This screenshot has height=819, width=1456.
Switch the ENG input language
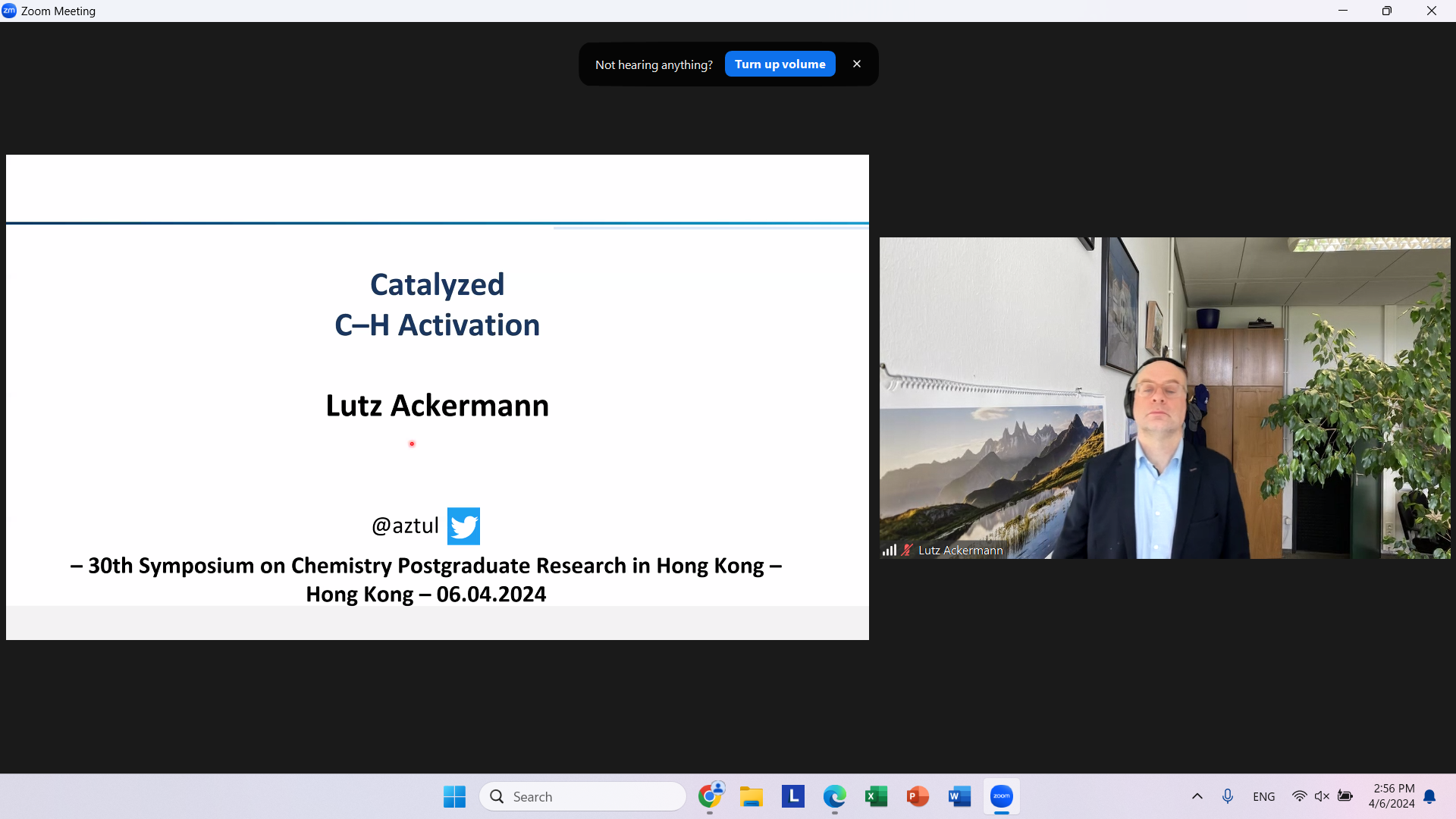(1264, 797)
